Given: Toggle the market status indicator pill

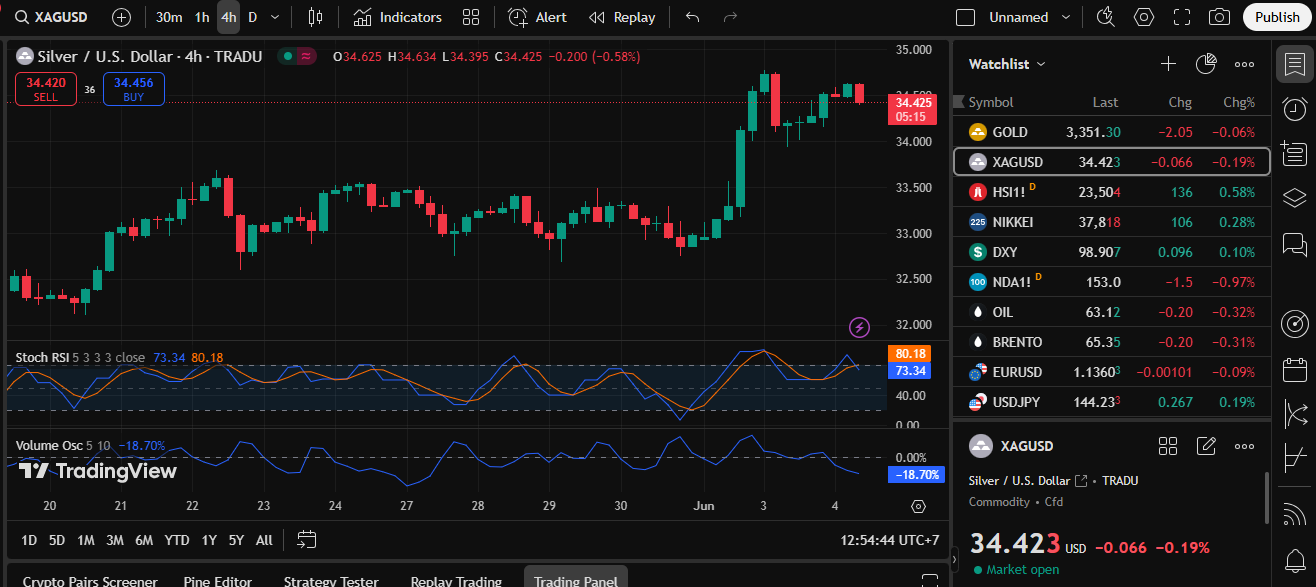Looking at the screenshot, I should (x=296, y=57).
